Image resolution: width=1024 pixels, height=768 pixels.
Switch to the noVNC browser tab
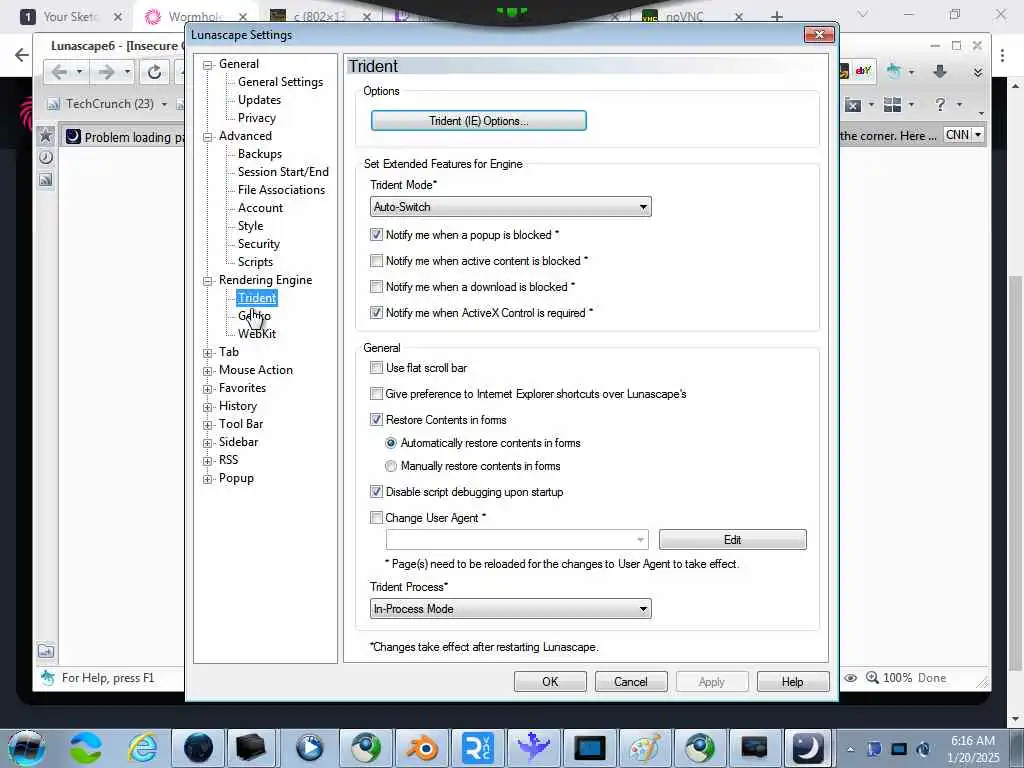click(684, 16)
